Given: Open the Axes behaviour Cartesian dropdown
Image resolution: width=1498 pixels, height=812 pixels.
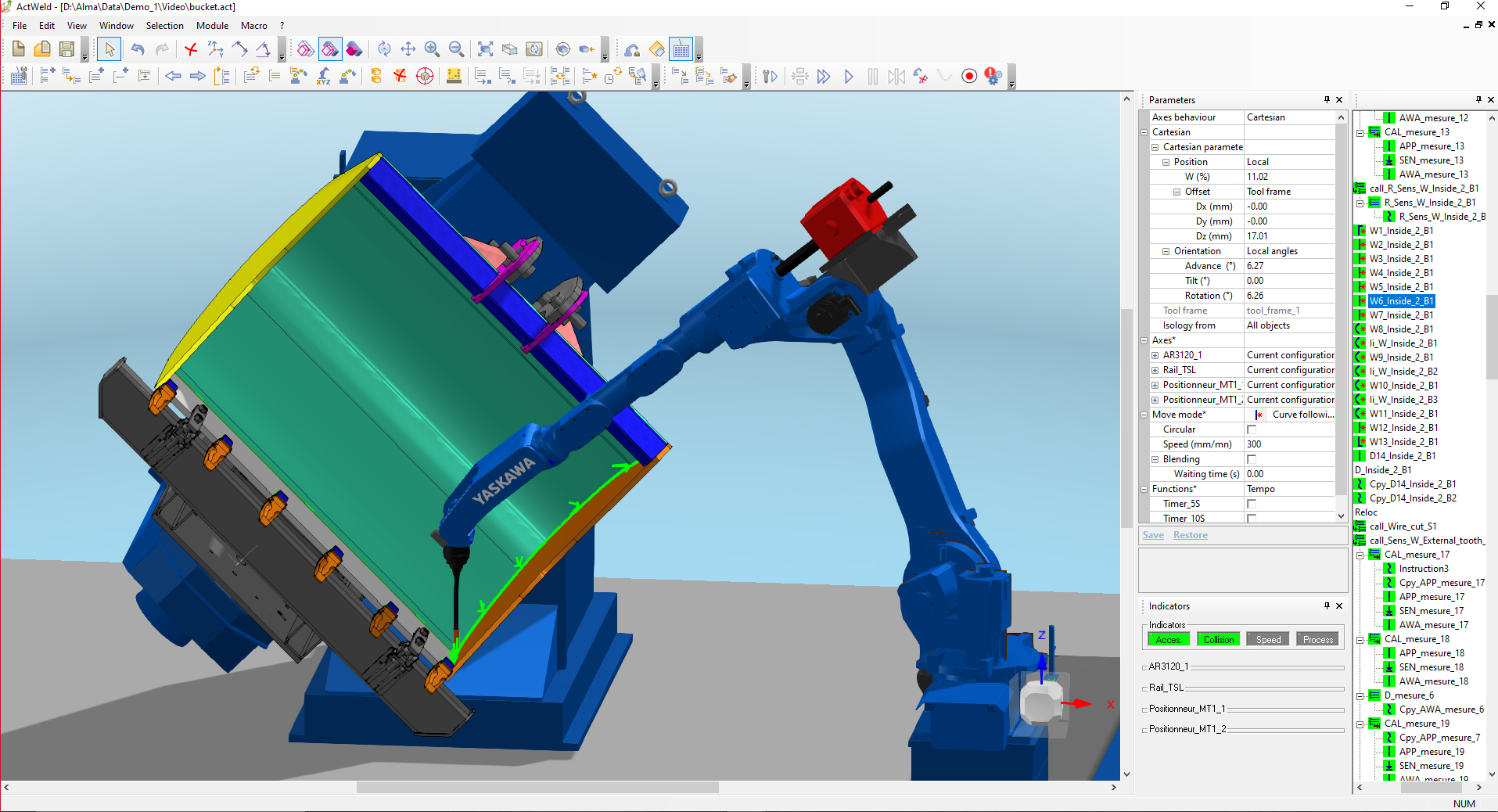Looking at the screenshot, I should [1289, 117].
